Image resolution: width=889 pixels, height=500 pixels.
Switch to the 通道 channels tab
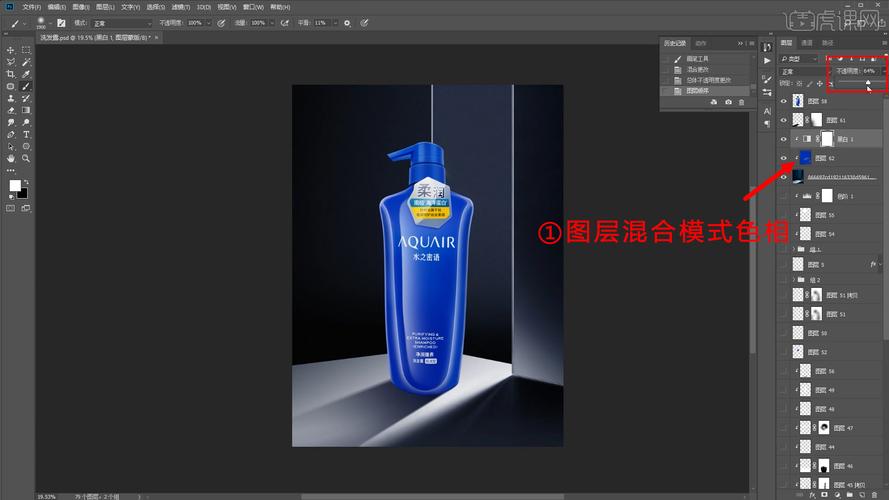[x=806, y=43]
